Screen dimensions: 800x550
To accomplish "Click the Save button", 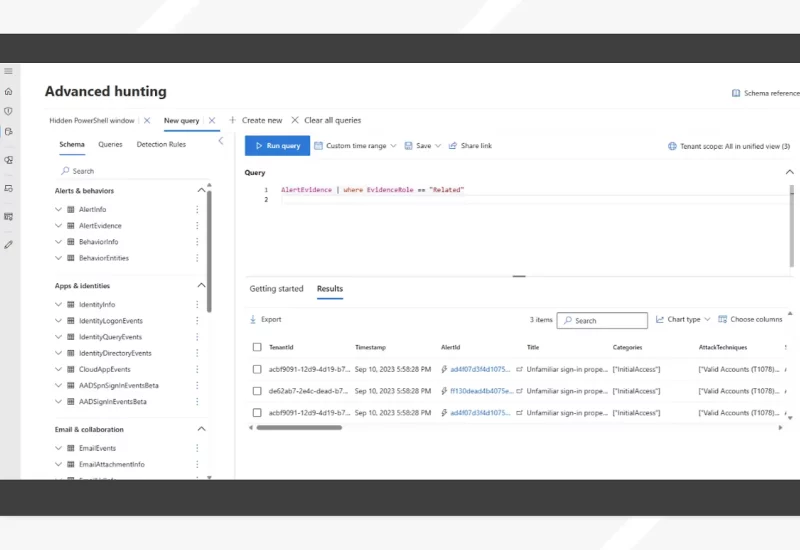I will click(418, 146).
